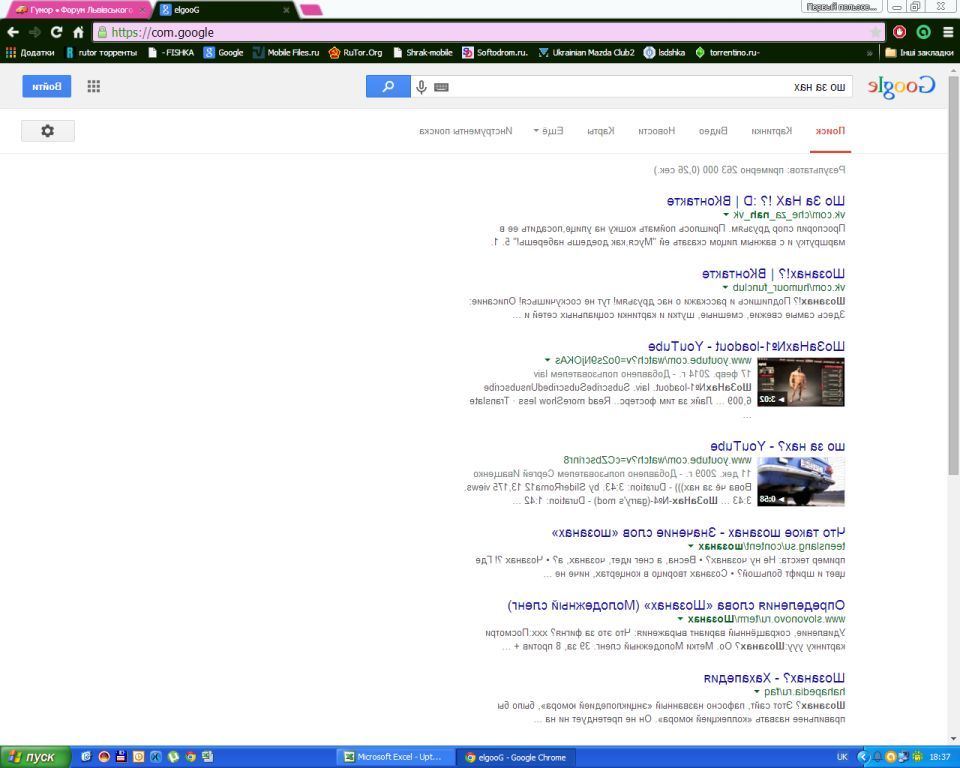Open the Shrak-mobile bookmark
The height and width of the screenshot is (768, 960).
click(x=422, y=53)
